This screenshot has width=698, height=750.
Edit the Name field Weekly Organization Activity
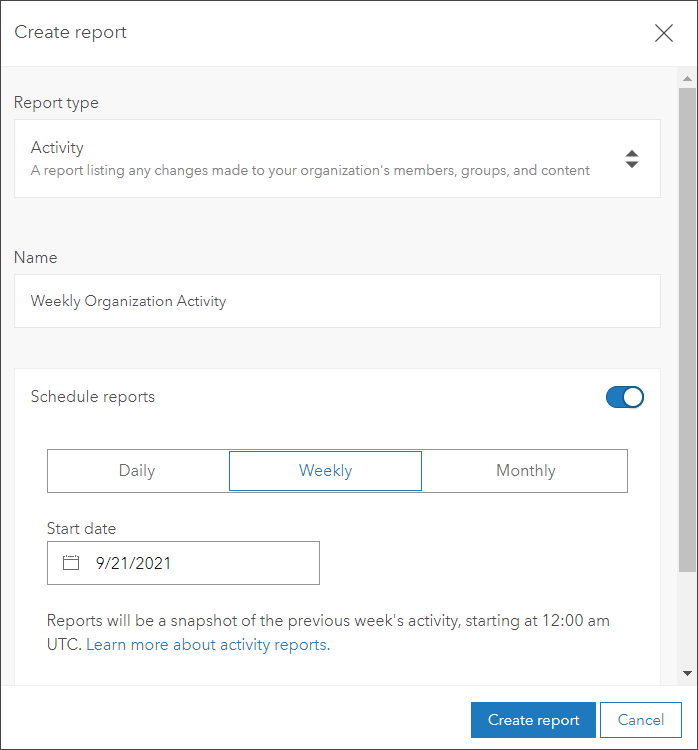point(337,301)
